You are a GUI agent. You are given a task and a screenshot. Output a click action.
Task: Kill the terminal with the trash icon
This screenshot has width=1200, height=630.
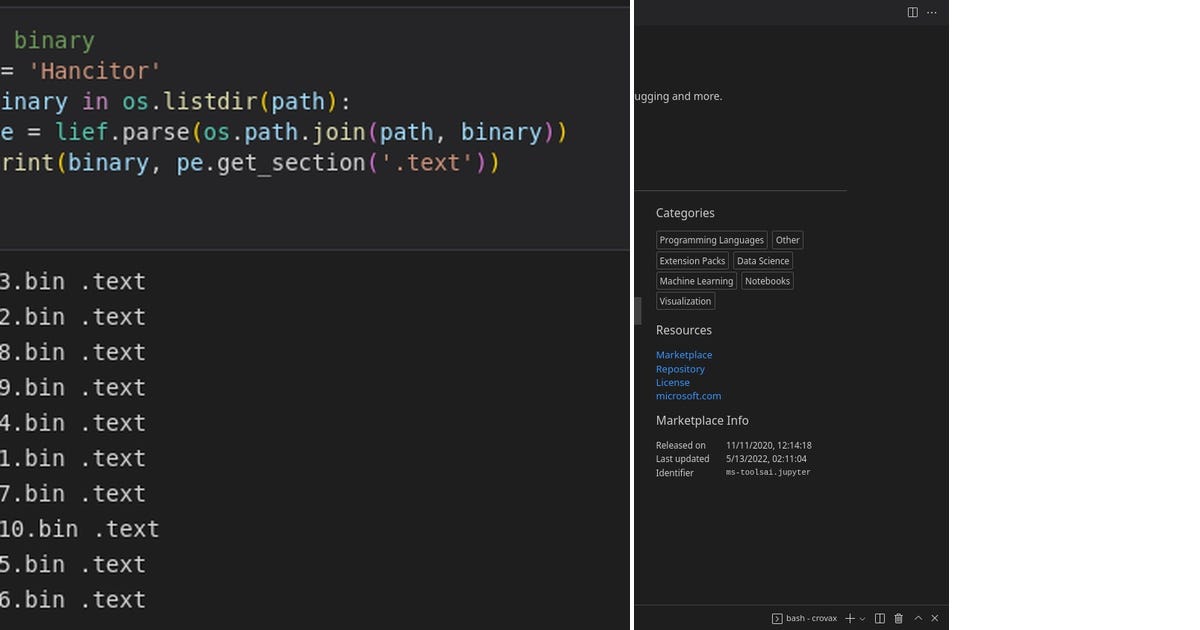point(898,618)
